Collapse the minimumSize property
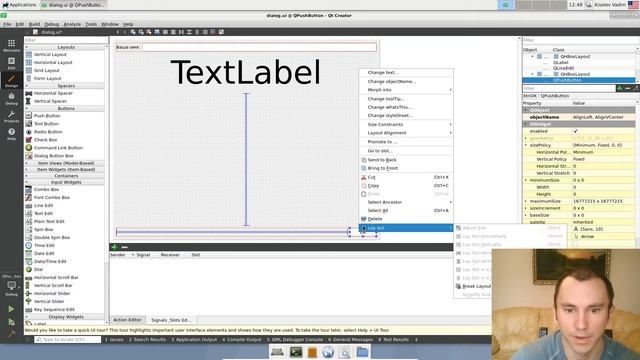 click(x=526, y=180)
